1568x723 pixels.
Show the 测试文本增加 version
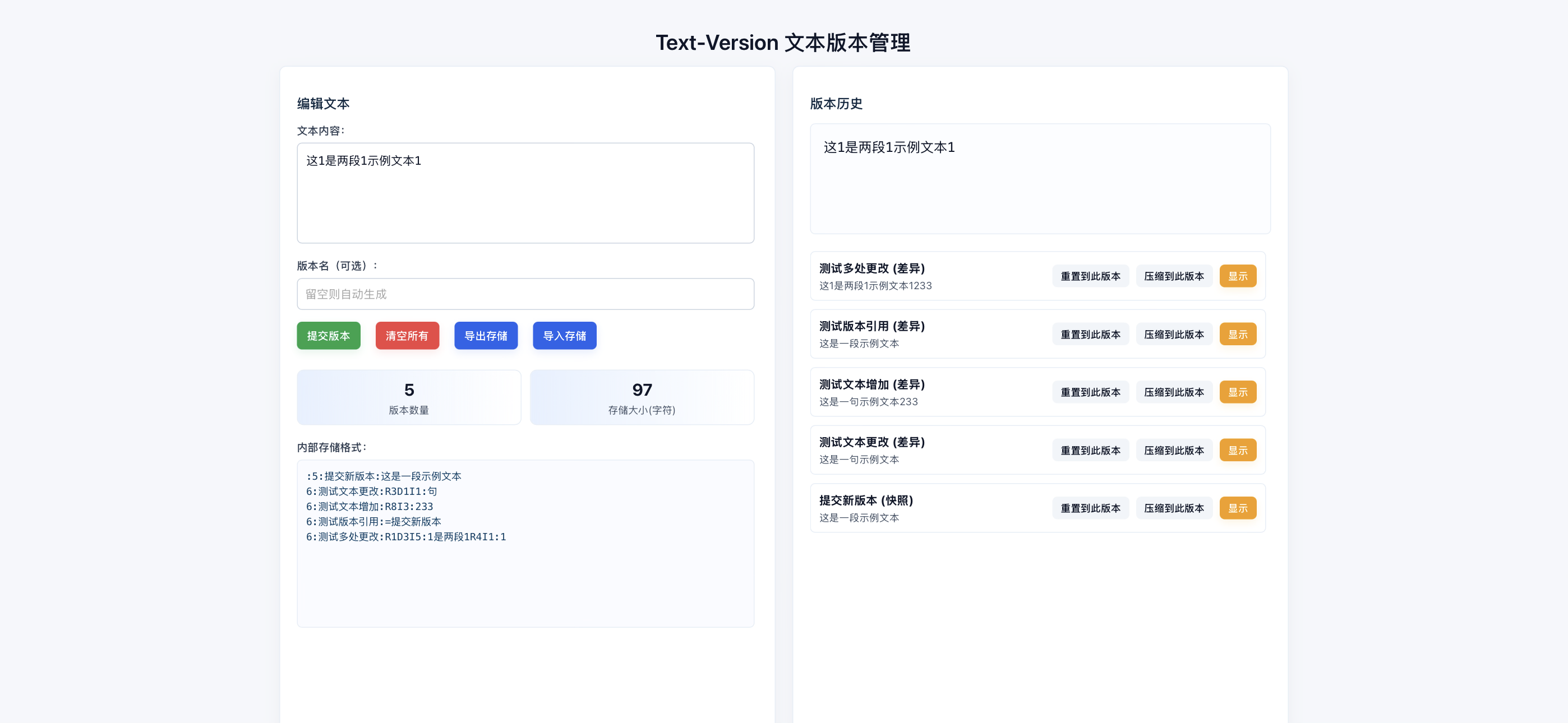pyautogui.click(x=1237, y=392)
